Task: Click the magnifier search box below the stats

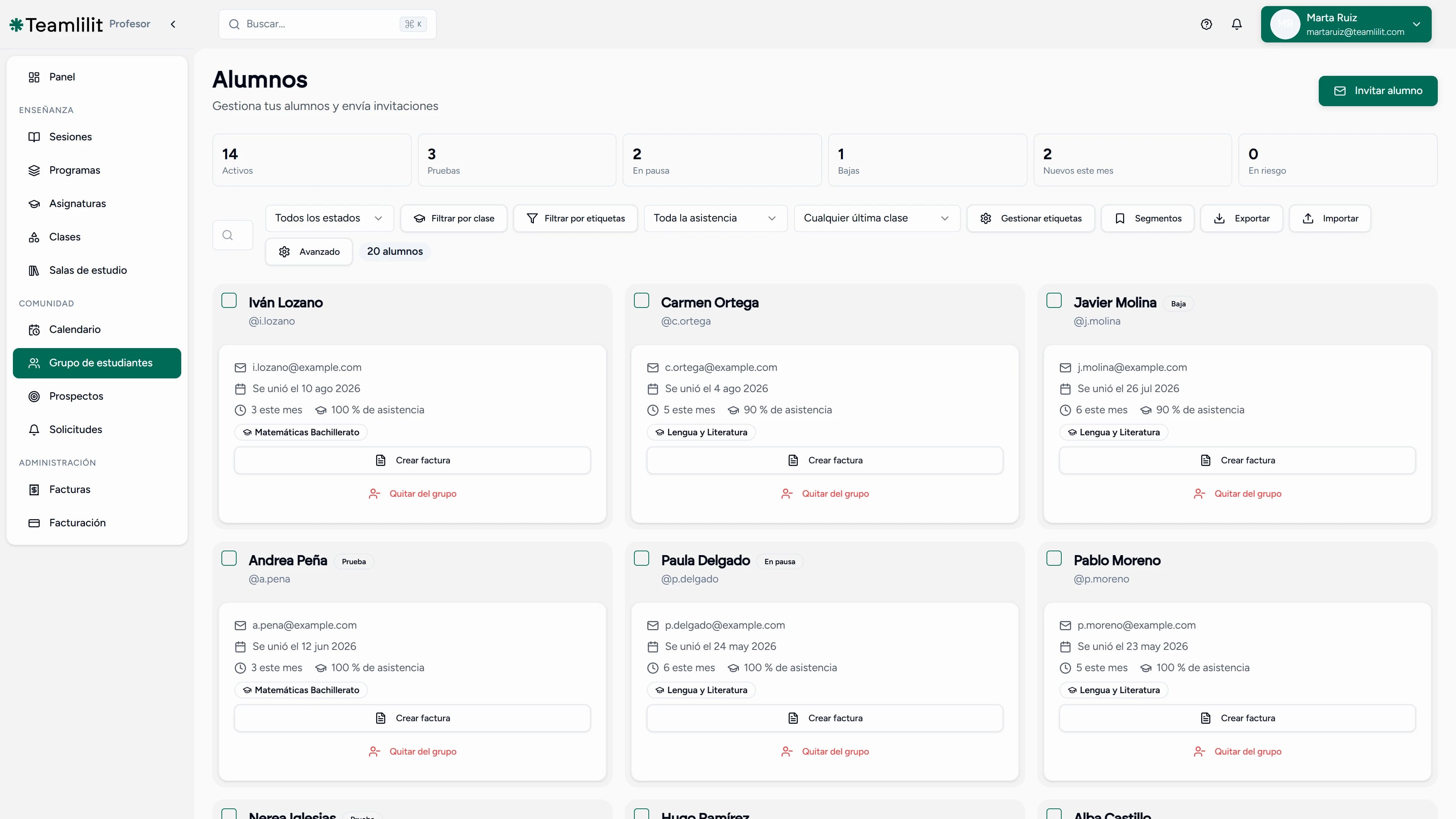Action: (232, 235)
